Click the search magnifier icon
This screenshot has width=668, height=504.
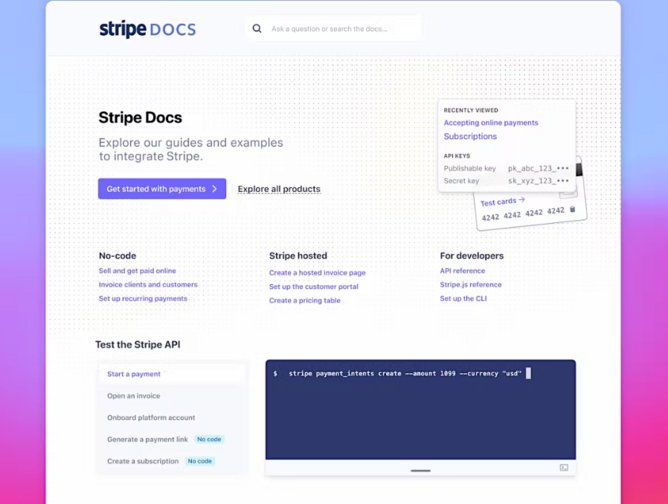(x=257, y=29)
